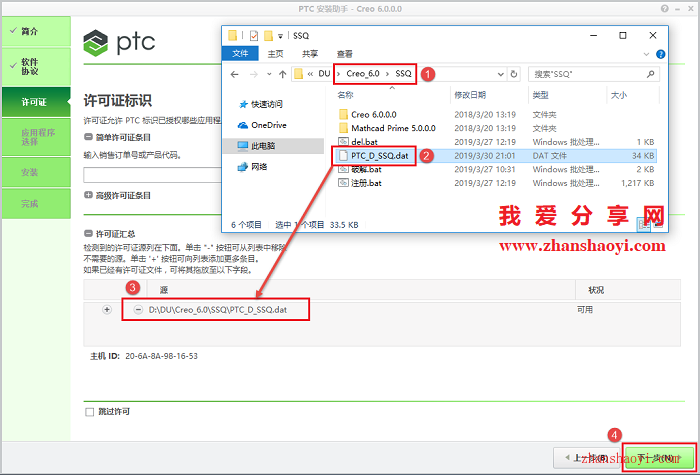Minimize the SSQ Explorer window

[x=594, y=36]
